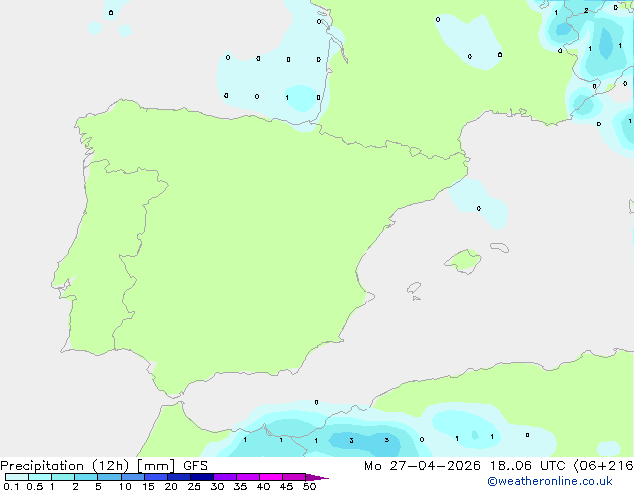The image size is (634, 490).
Task: Click the 25–30 mm navy legend swatch
Action: [x=202, y=477]
